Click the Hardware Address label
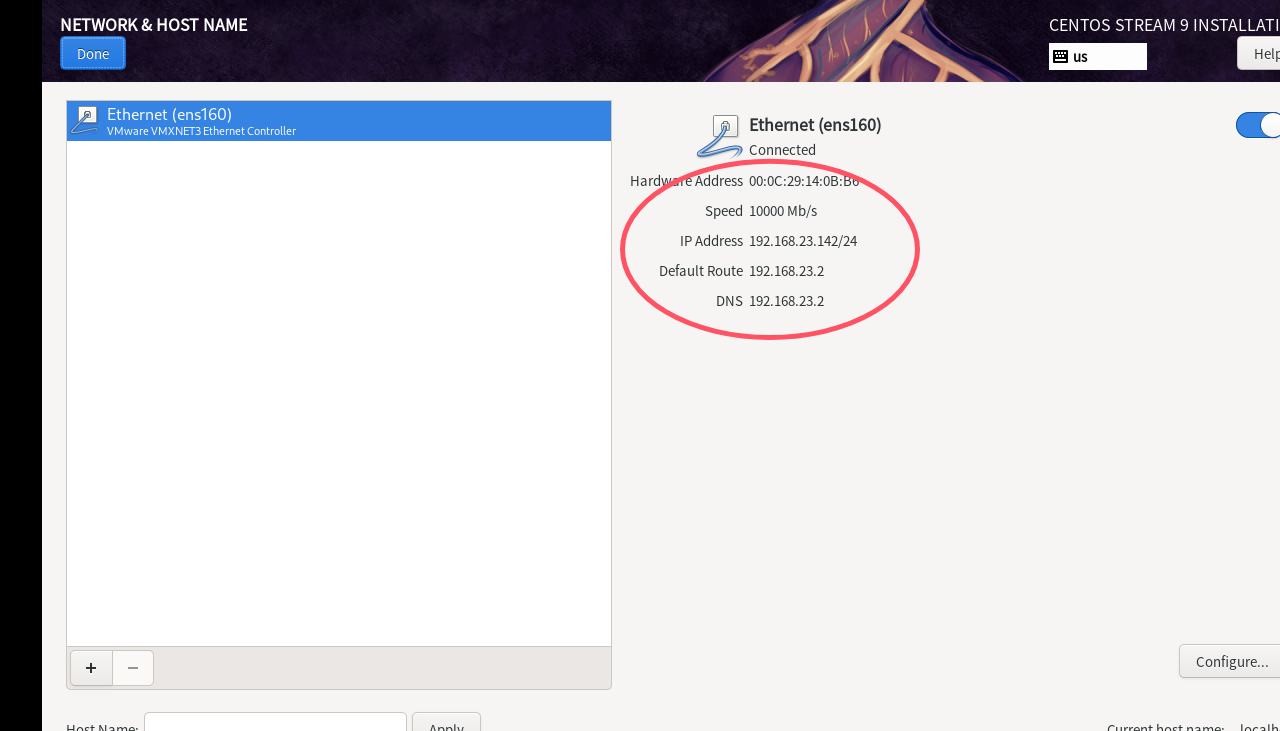The image size is (1280, 731). click(x=686, y=181)
